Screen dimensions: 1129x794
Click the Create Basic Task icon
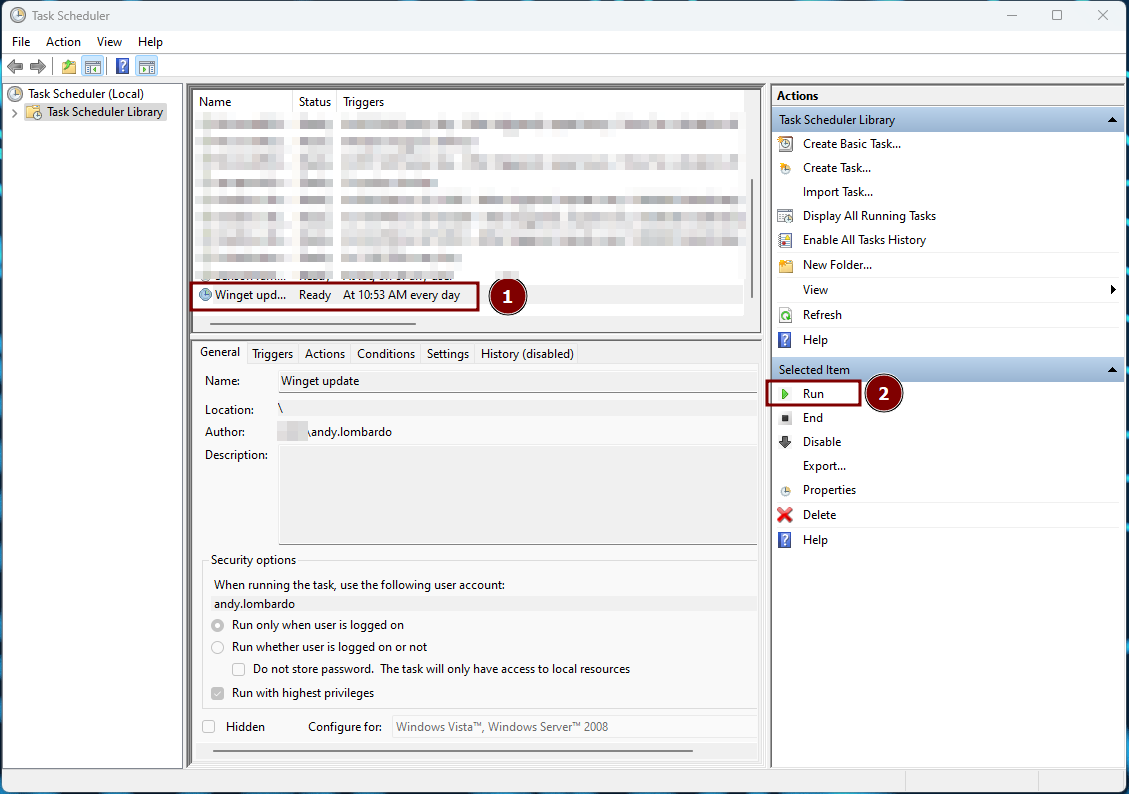click(x=785, y=144)
